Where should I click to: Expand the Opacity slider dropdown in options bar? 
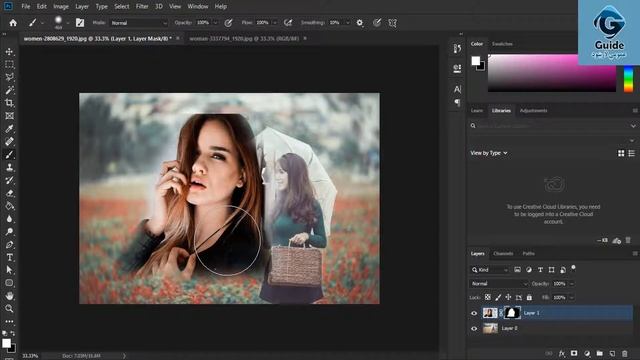coord(216,23)
